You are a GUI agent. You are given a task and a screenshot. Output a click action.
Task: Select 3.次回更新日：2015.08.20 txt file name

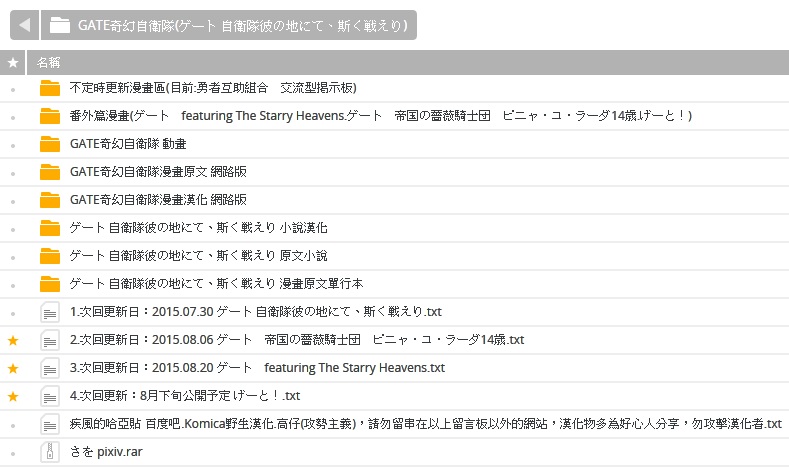(x=257, y=368)
